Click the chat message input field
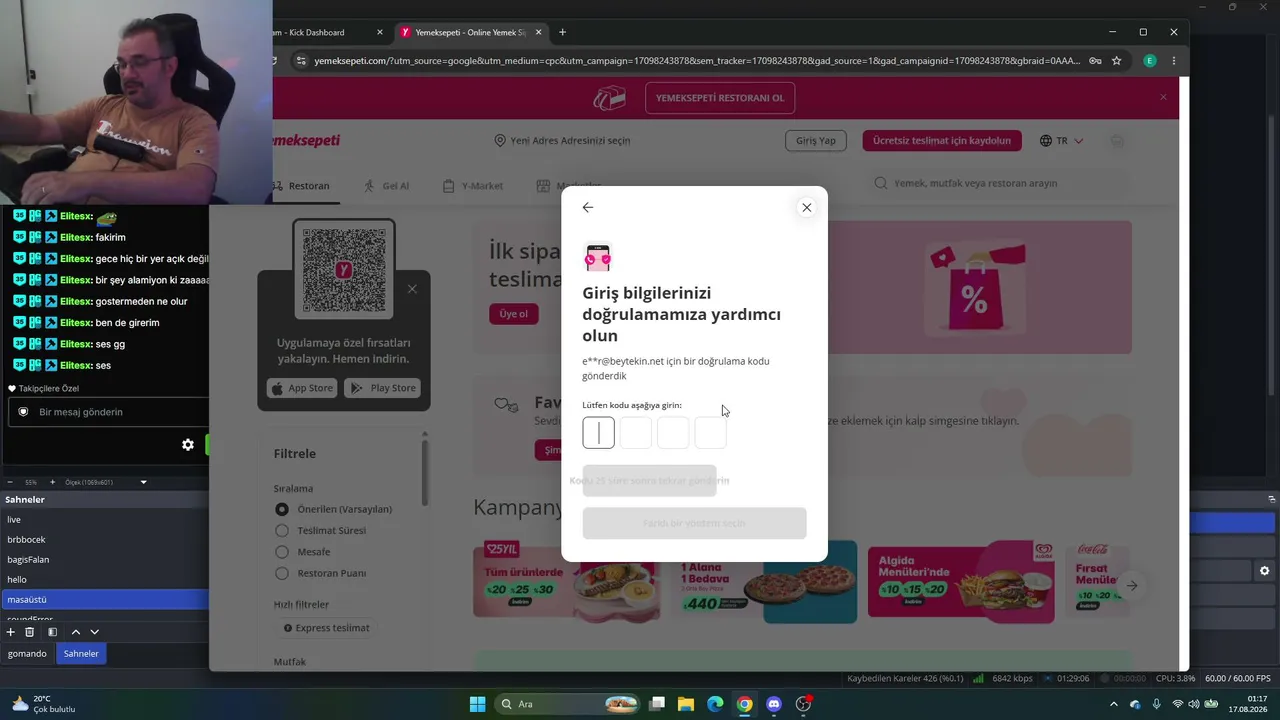1280x720 pixels. (110, 412)
